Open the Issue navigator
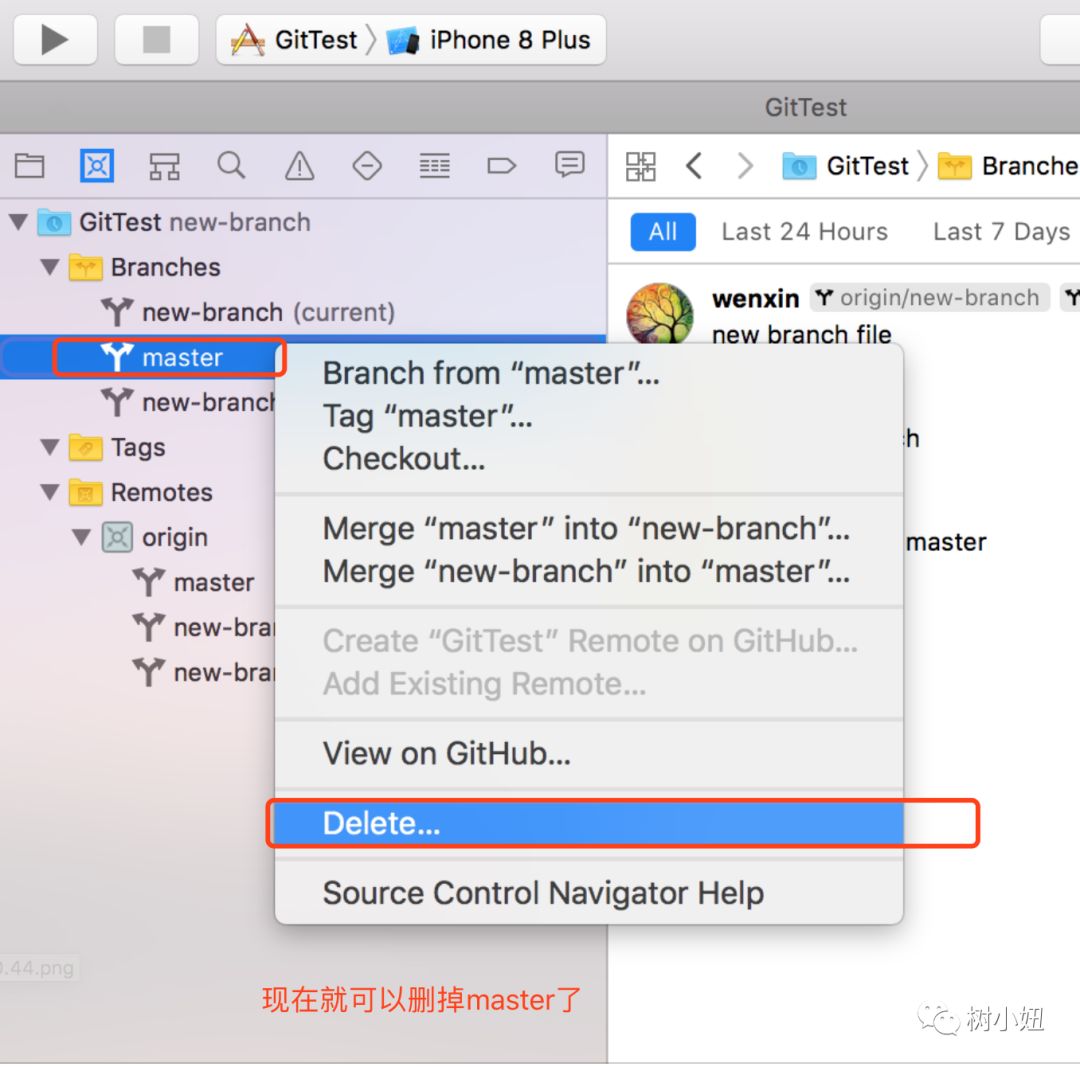Image resolution: width=1080 pixels, height=1067 pixels. tap(300, 165)
